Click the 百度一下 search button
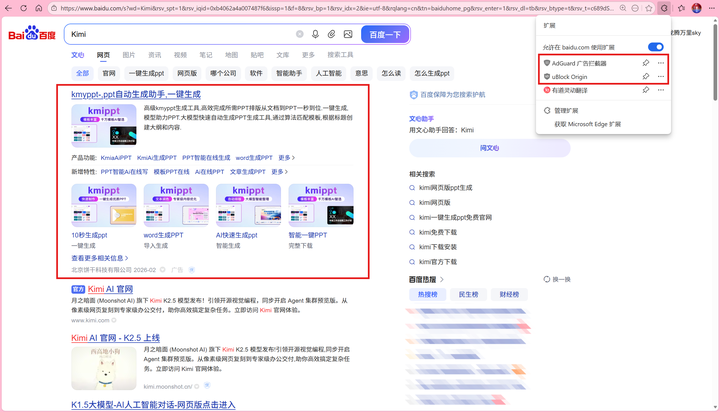The height and width of the screenshot is (412, 720). (385, 34)
